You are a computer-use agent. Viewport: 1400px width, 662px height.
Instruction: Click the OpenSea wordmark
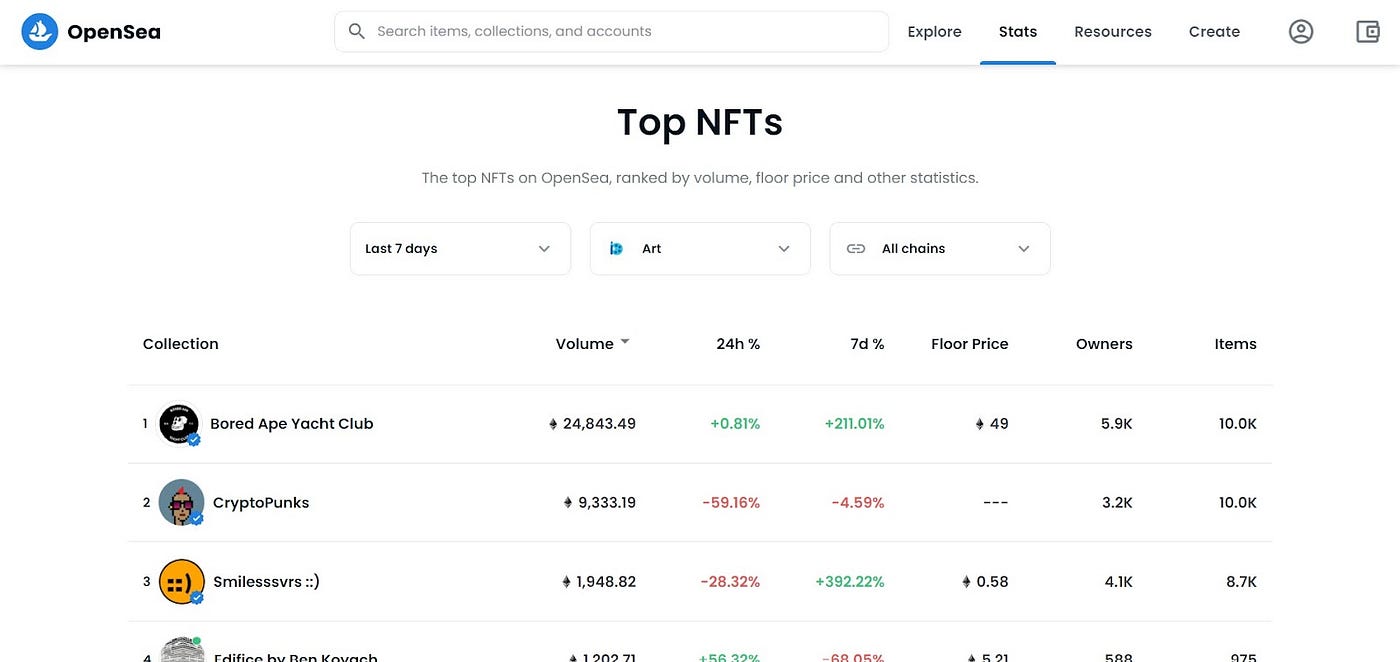(114, 32)
